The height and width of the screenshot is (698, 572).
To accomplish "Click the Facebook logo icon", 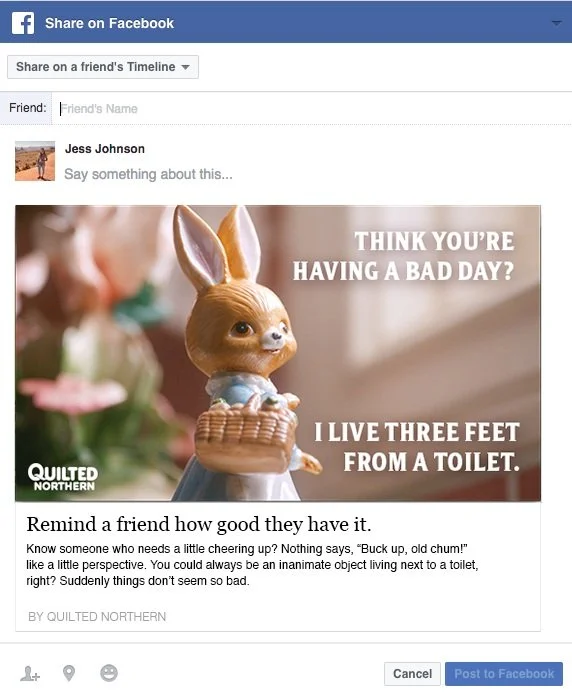I will coord(23,23).
